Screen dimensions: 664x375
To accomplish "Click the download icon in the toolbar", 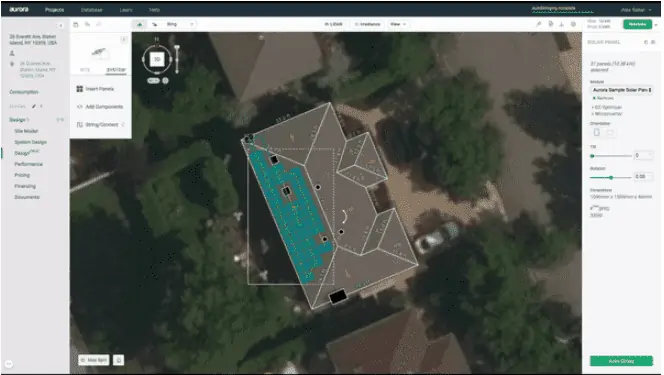I will [x=562, y=24].
